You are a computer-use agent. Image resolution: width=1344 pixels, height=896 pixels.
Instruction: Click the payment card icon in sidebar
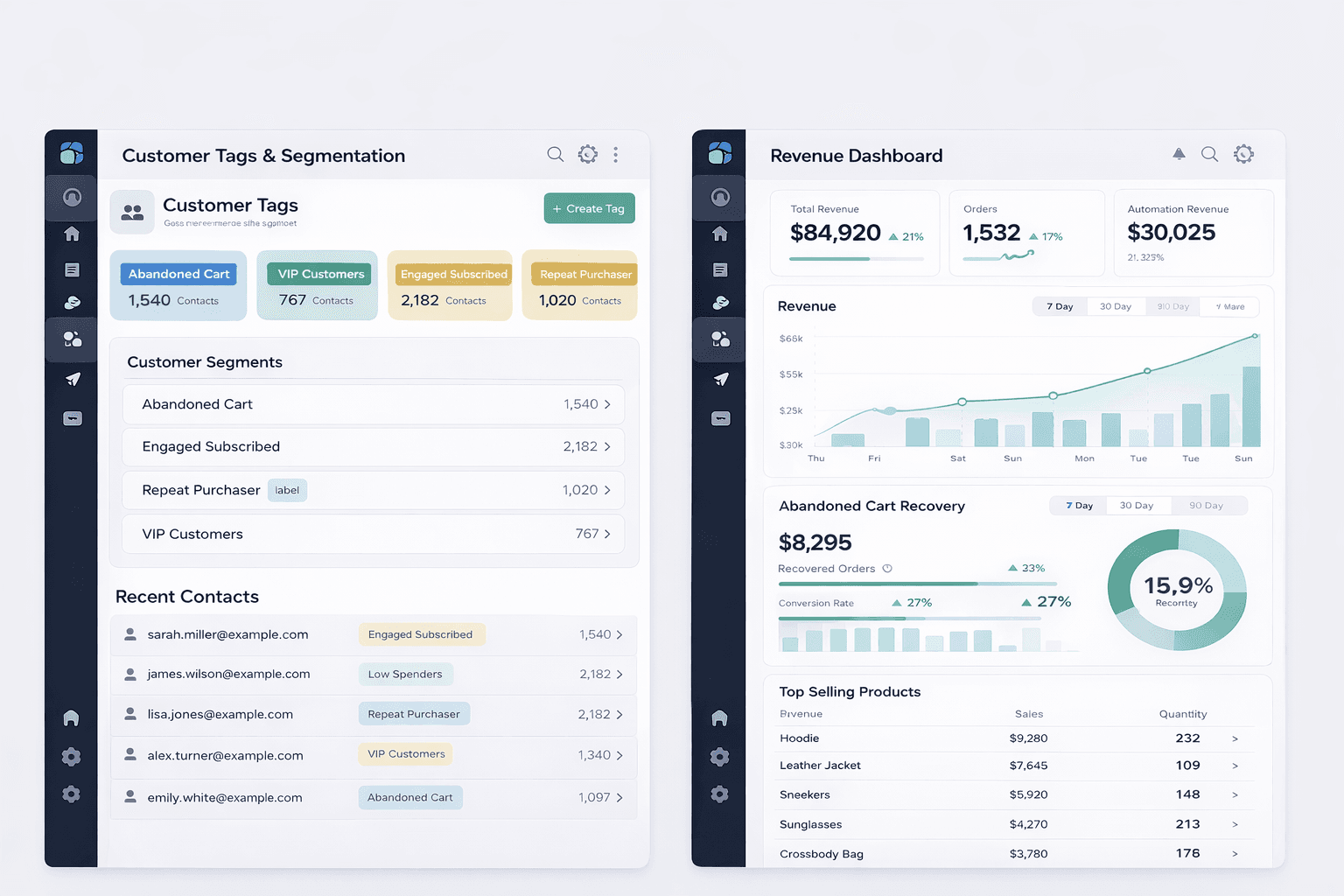click(x=71, y=418)
